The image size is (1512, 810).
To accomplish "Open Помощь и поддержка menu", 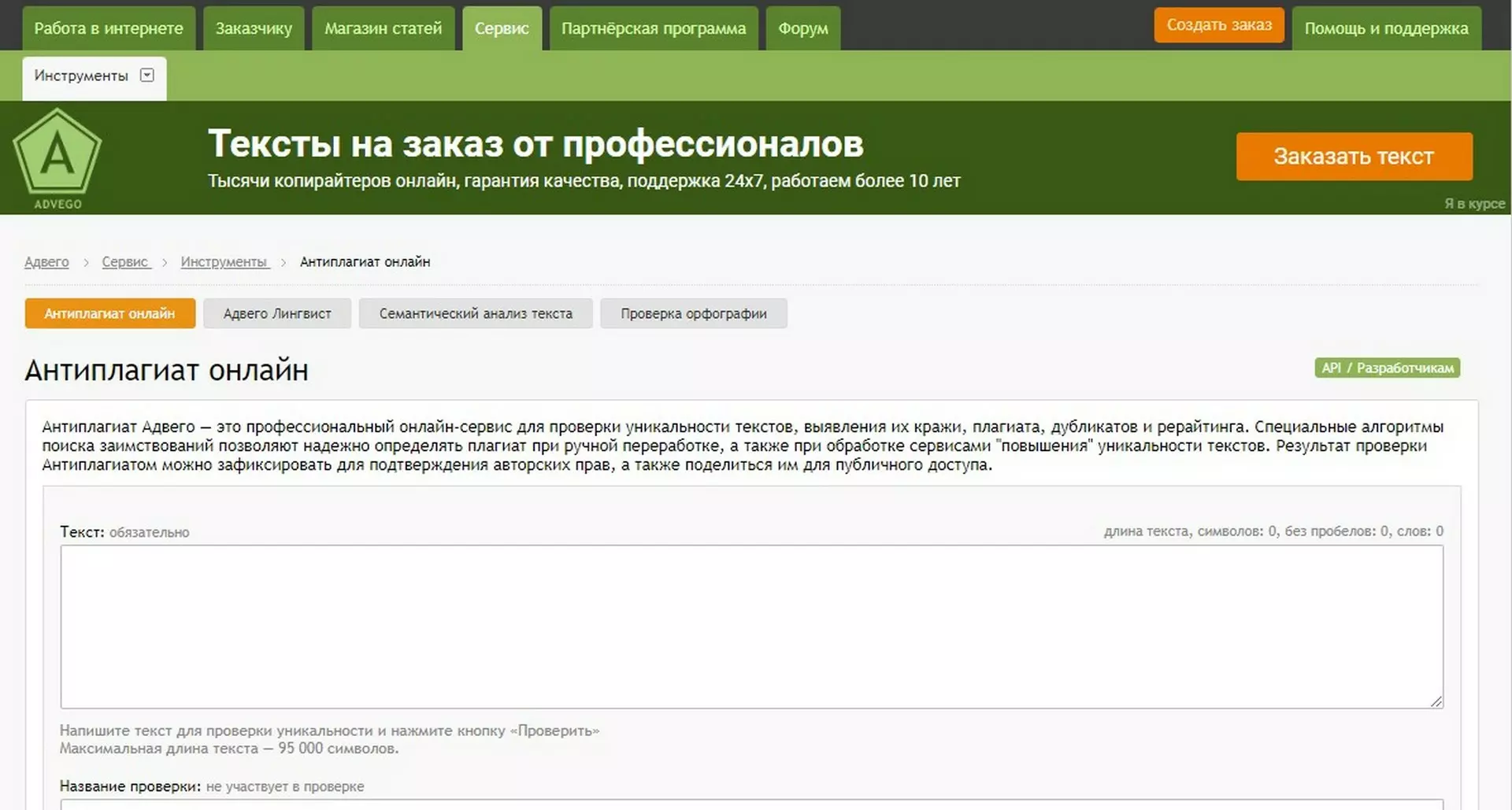I will [x=1386, y=28].
